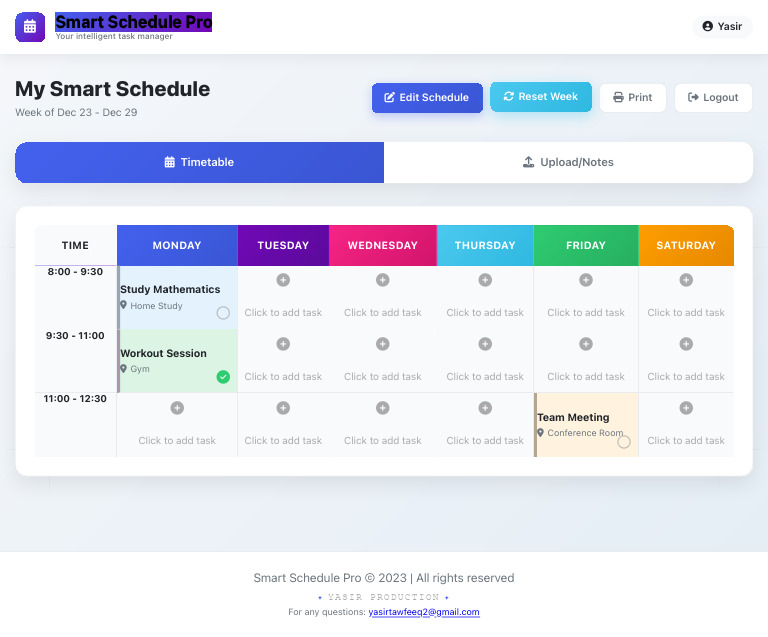Open the Yasir user profile chip
Image resolution: width=768 pixels, height=637 pixels.
722,26
